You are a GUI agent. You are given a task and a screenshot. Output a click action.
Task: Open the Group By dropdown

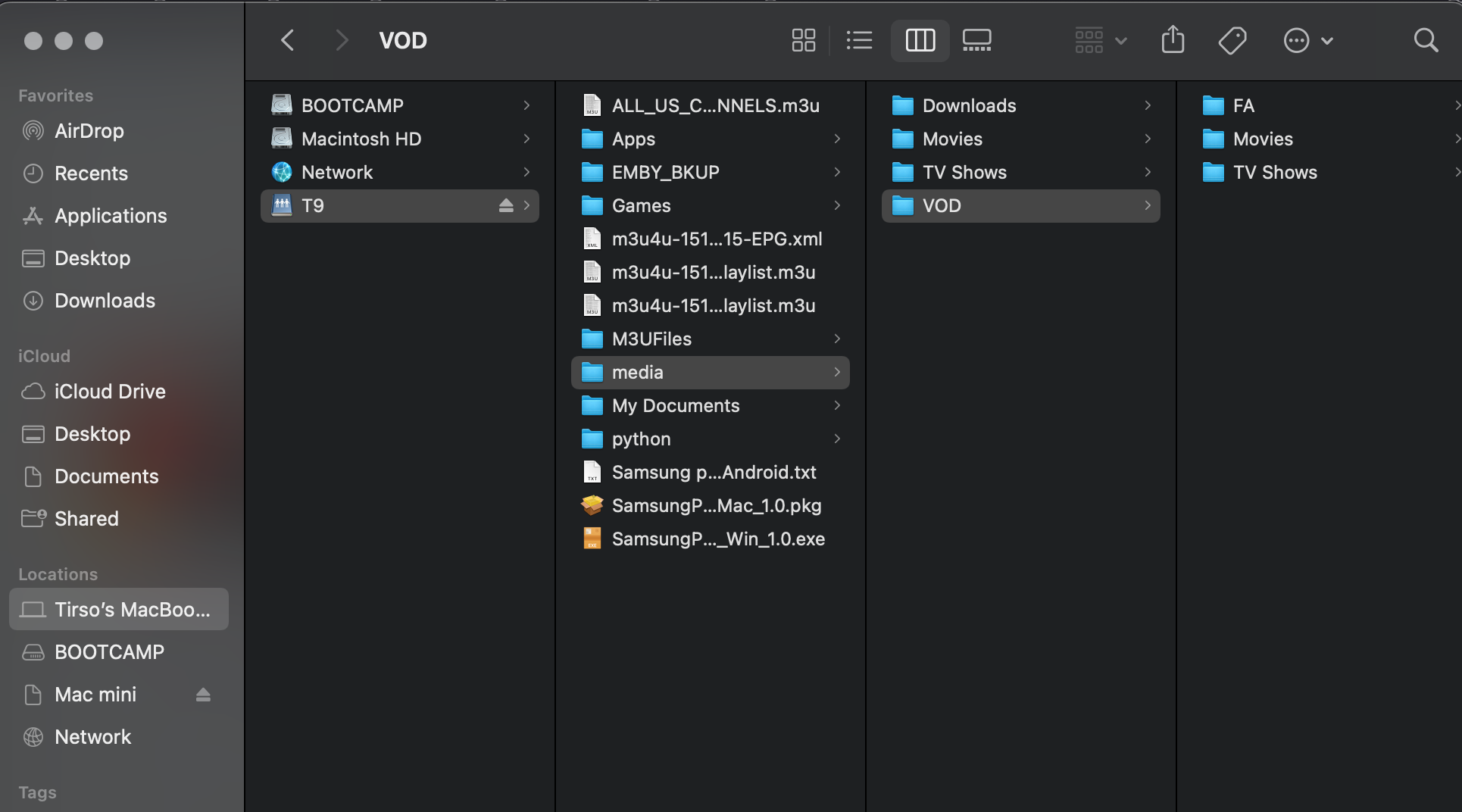coord(1101,40)
